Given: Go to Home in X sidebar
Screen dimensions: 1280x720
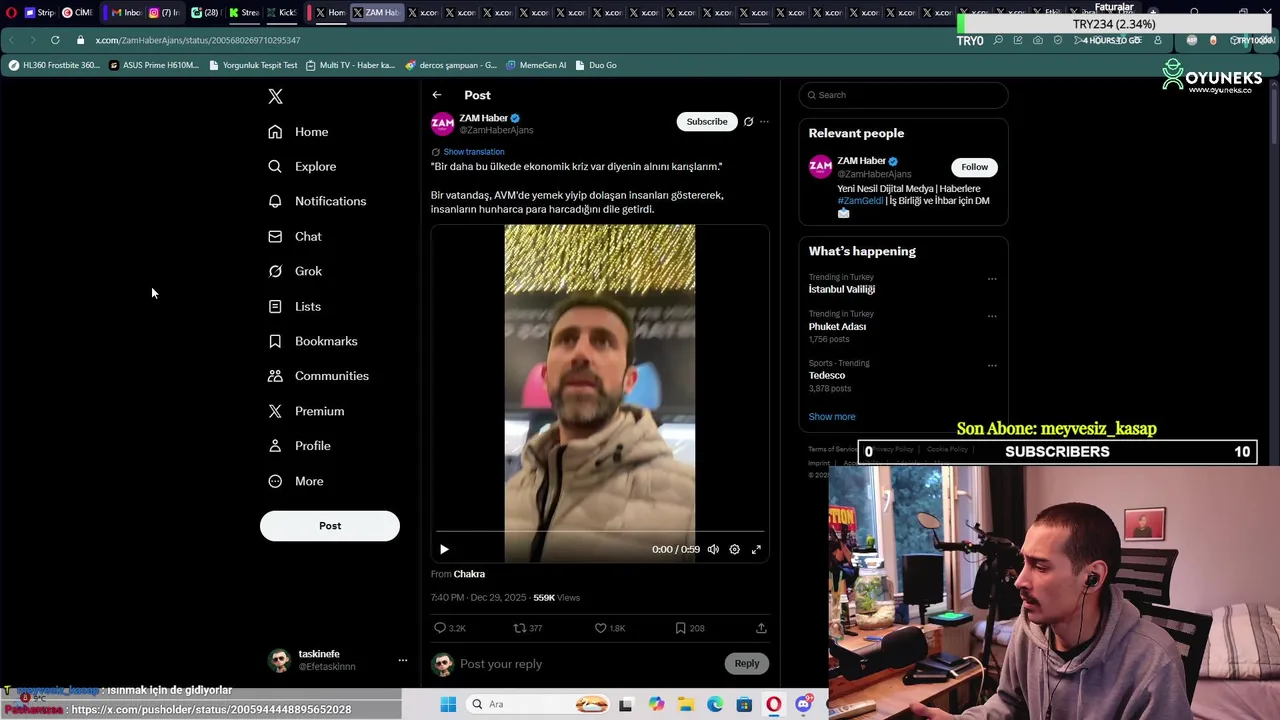Looking at the screenshot, I should (x=298, y=132).
